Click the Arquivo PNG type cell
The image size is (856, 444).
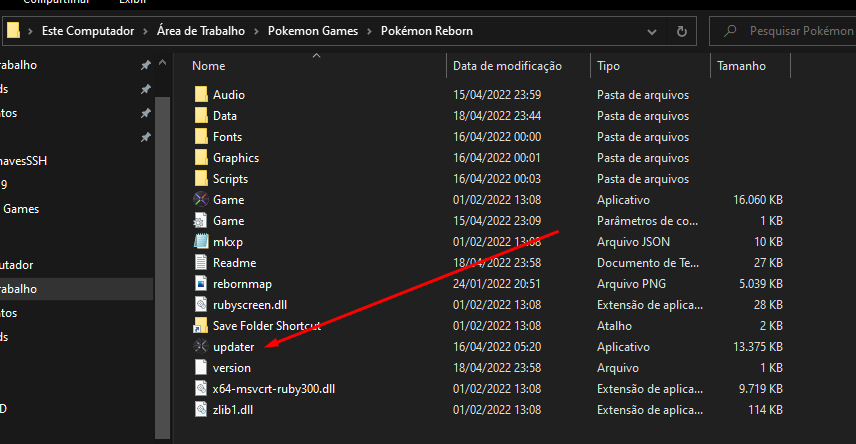click(x=632, y=284)
